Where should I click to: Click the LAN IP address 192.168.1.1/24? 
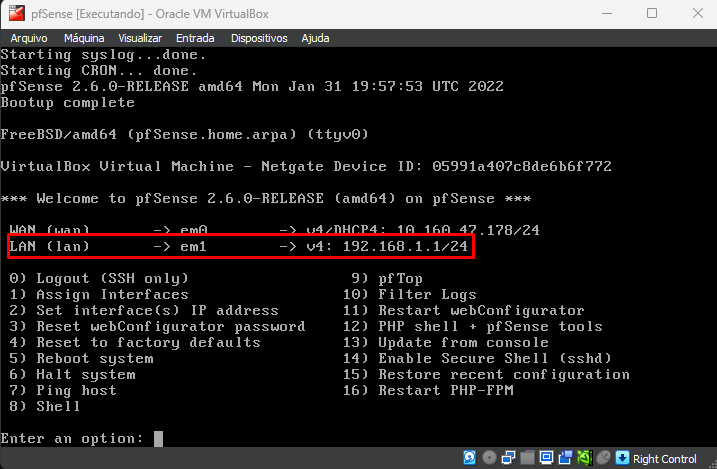405,246
